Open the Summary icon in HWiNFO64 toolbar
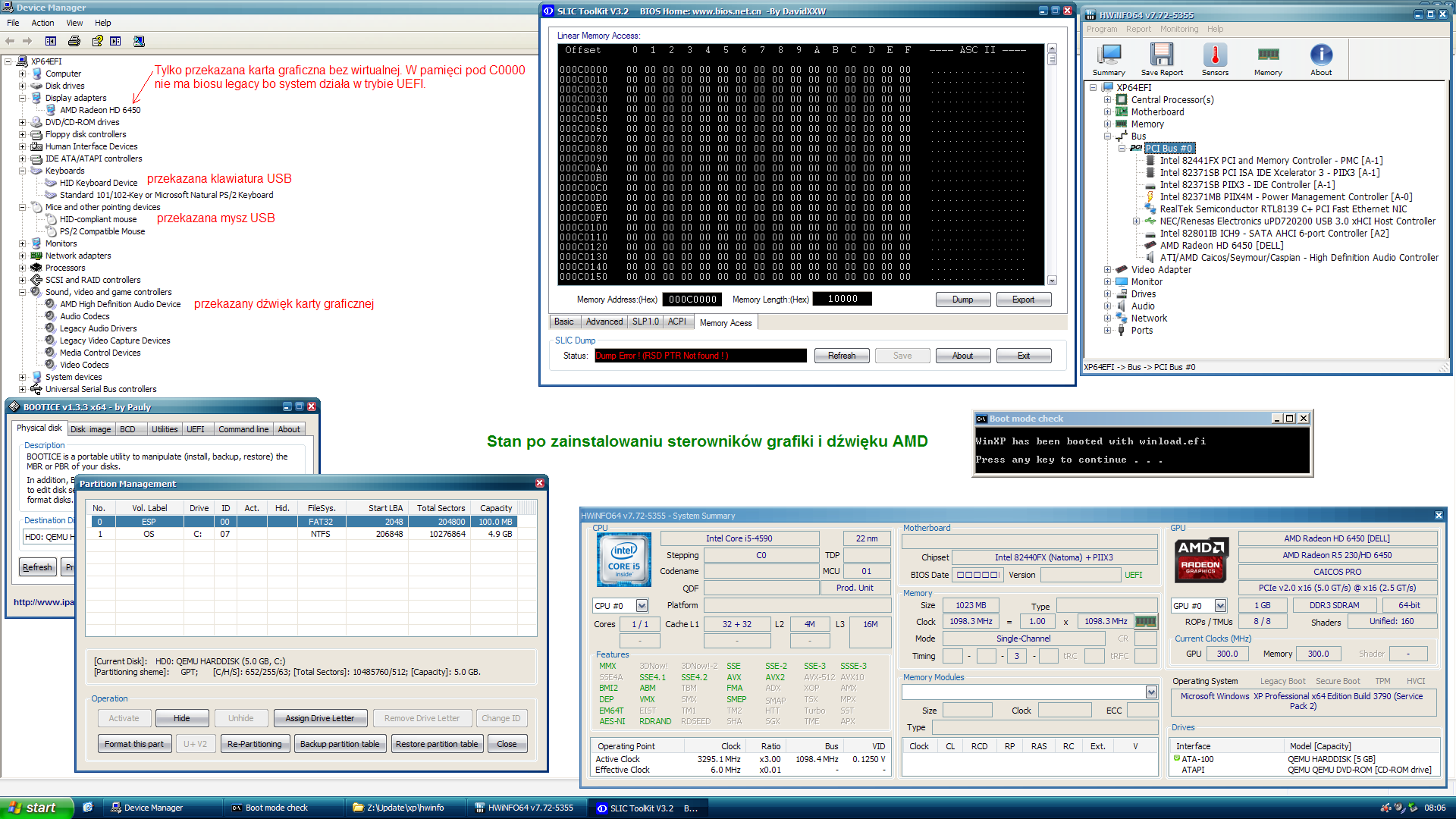The image size is (1456, 819). point(1109,55)
